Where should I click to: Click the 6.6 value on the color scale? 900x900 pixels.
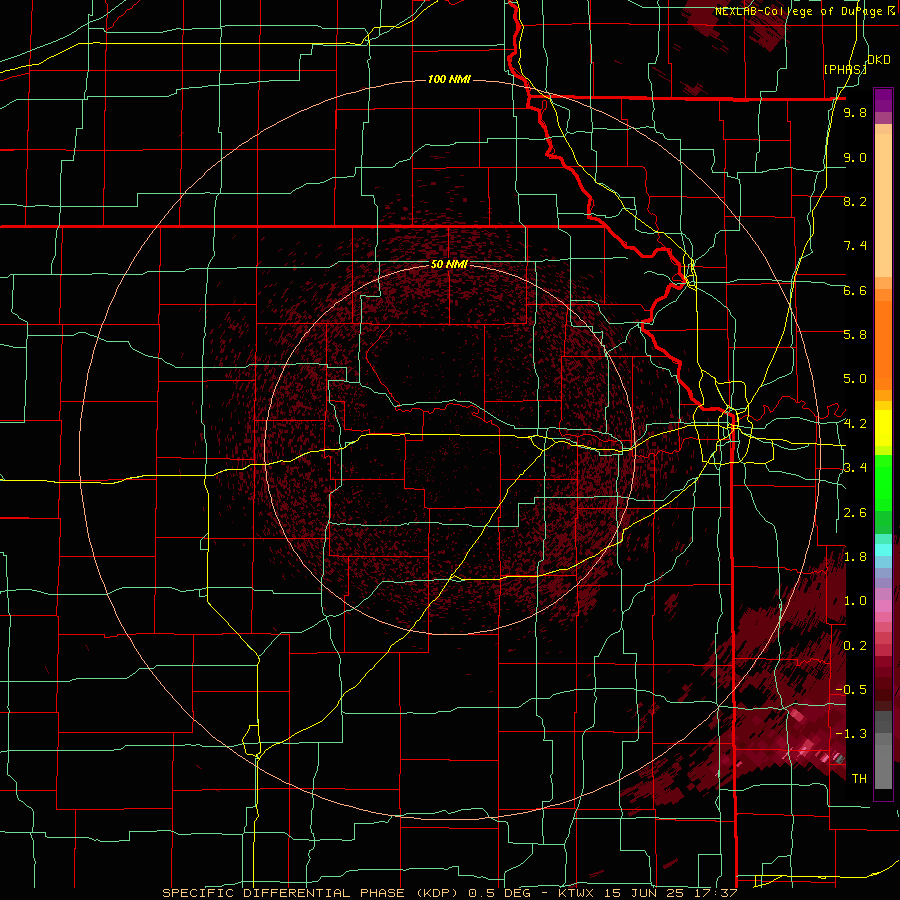[855, 290]
